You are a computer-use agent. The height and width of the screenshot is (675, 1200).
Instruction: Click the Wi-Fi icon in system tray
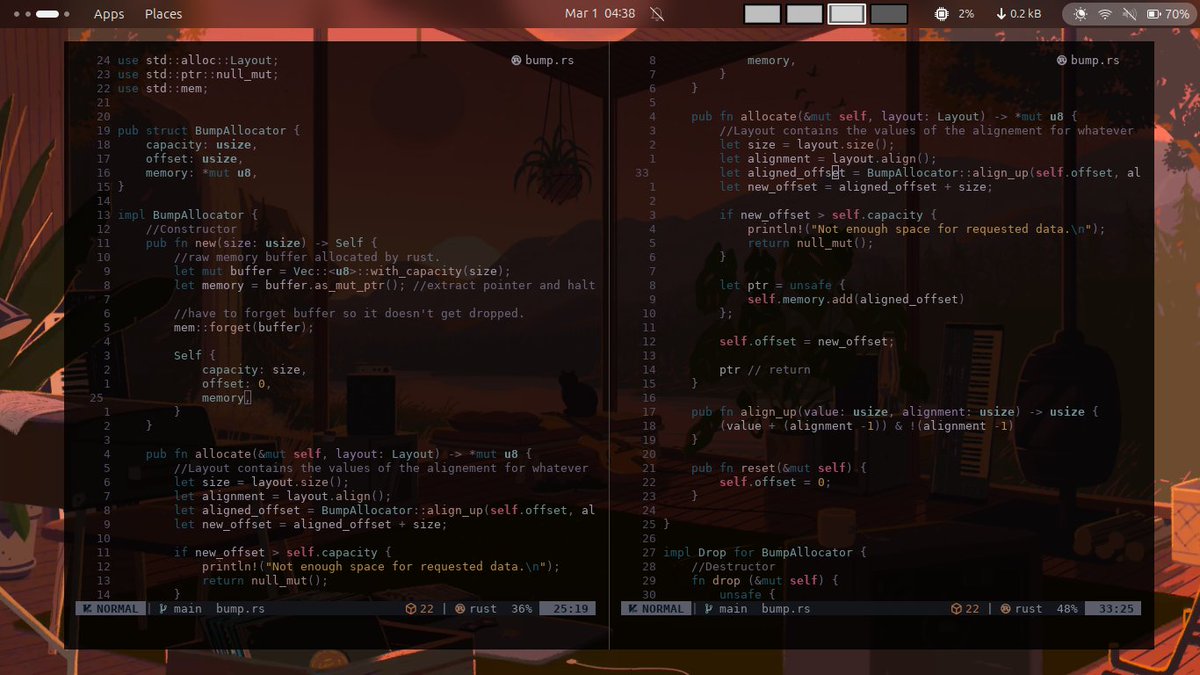point(1105,14)
